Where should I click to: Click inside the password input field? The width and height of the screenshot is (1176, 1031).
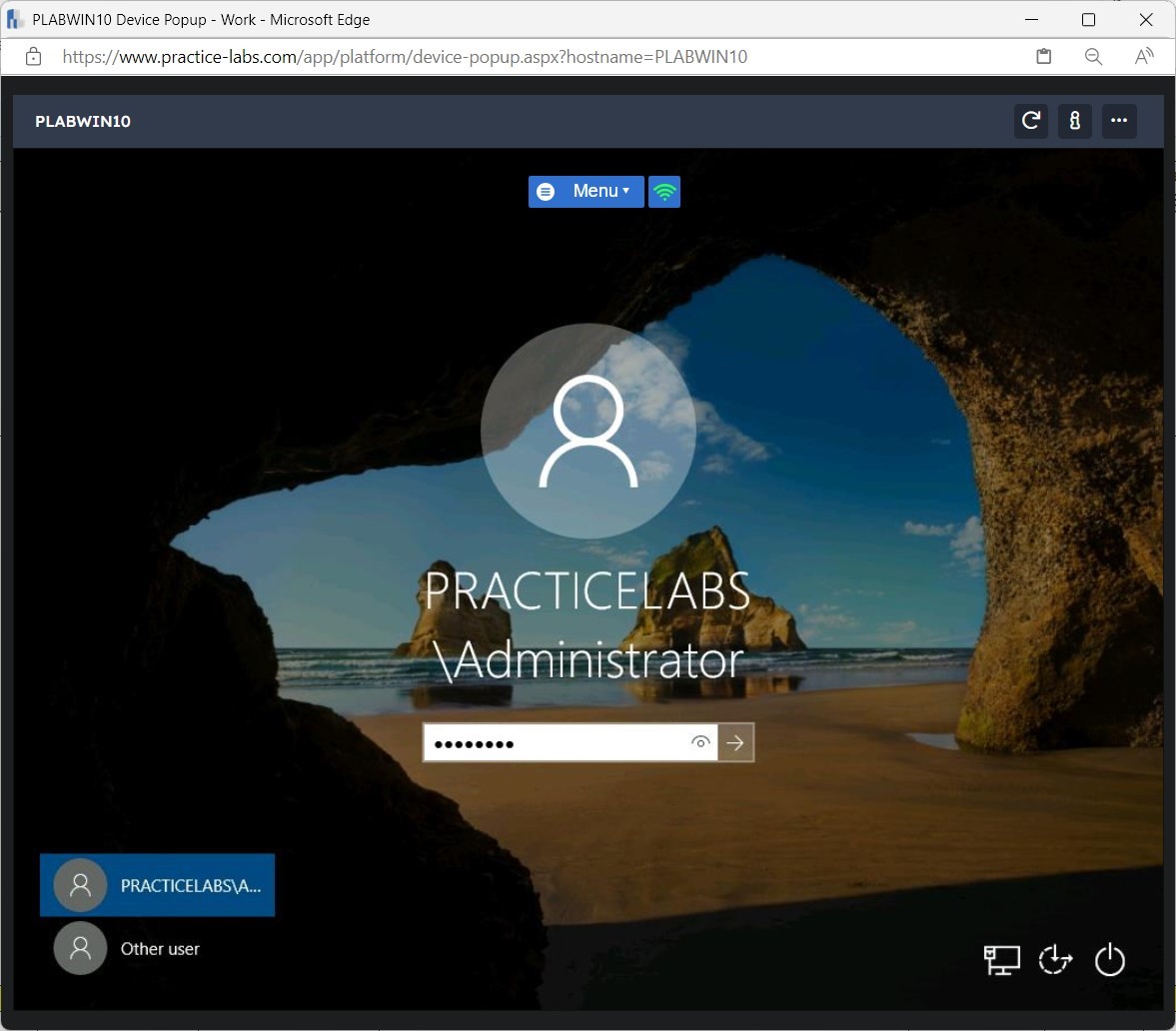[x=560, y=742]
